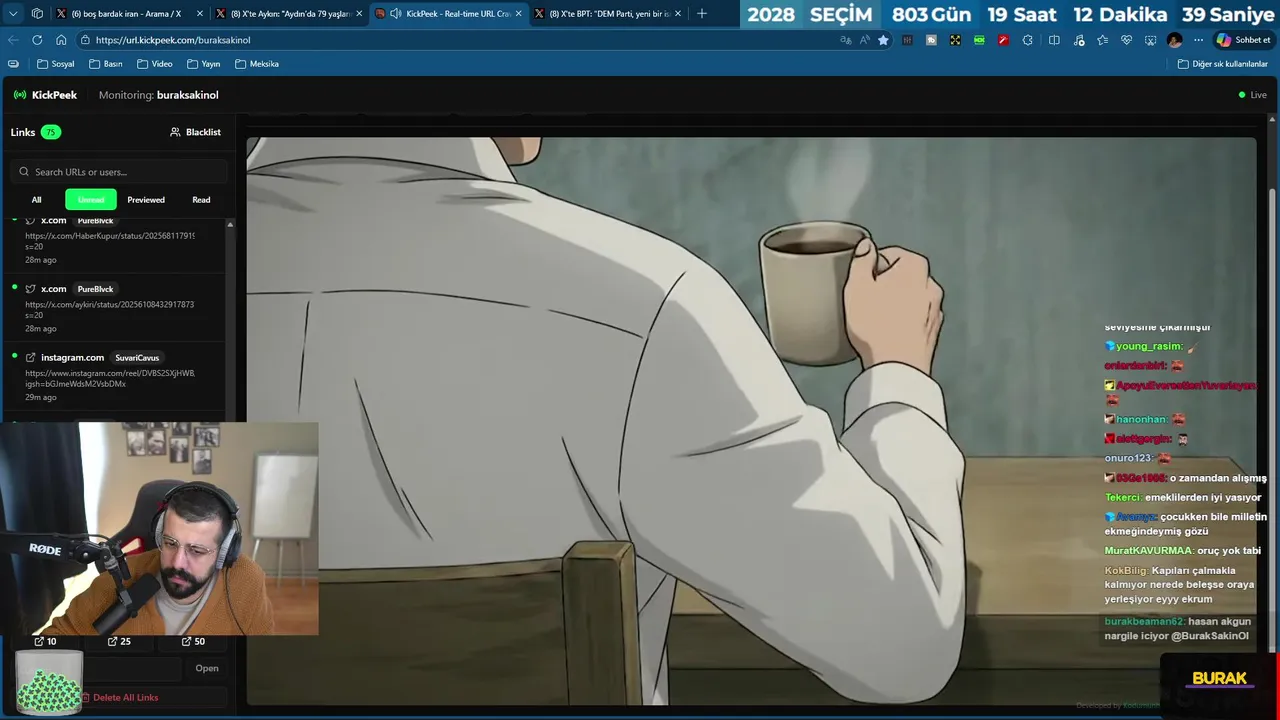Open the tab actions workspace icon
Viewport: 1280px width, 720px height.
37,14
